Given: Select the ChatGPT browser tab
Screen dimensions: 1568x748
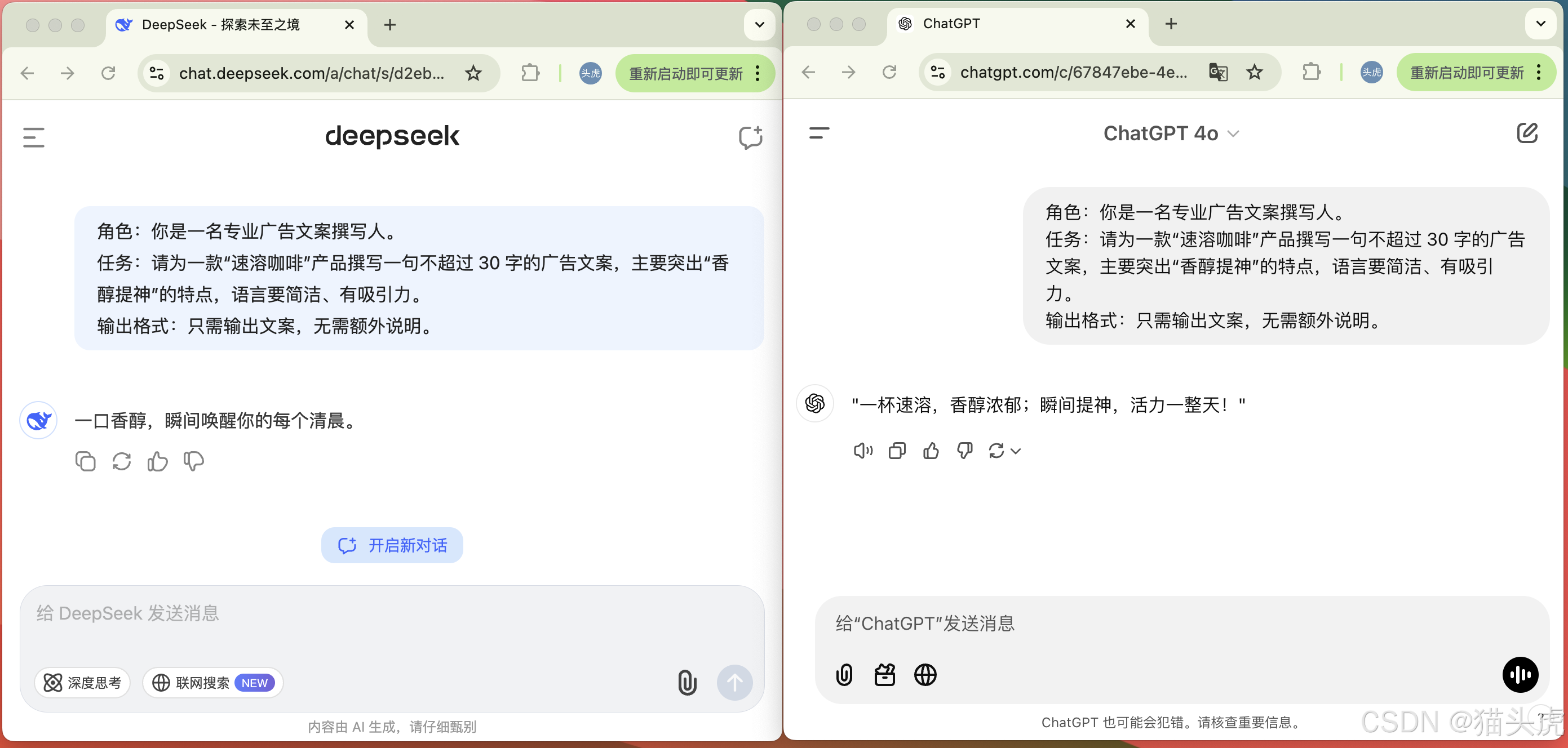Looking at the screenshot, I should (x=1018, y=24).
